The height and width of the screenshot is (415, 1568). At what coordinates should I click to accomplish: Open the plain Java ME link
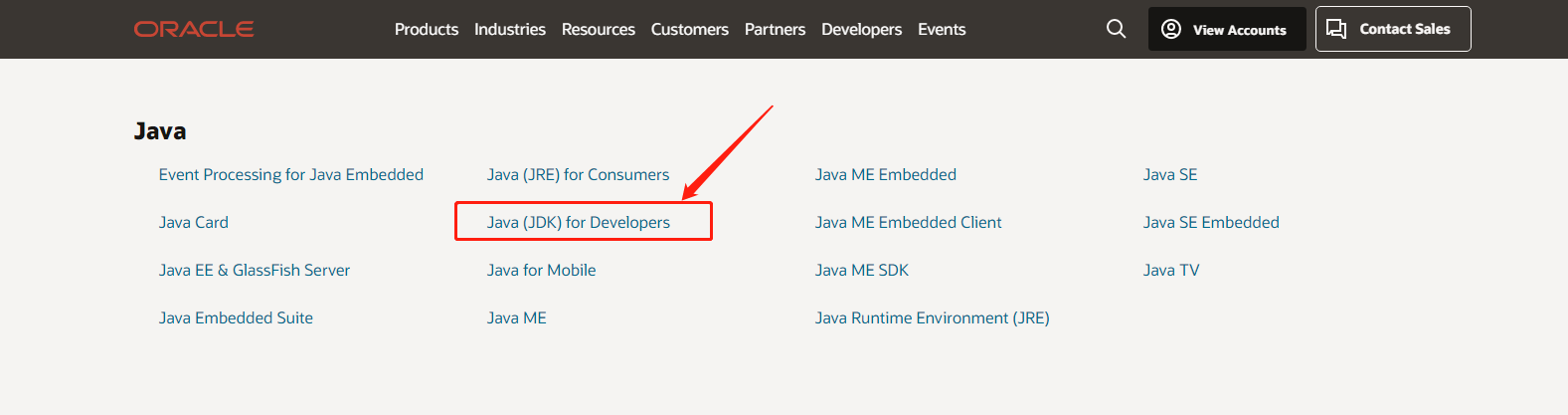[517, 317]
